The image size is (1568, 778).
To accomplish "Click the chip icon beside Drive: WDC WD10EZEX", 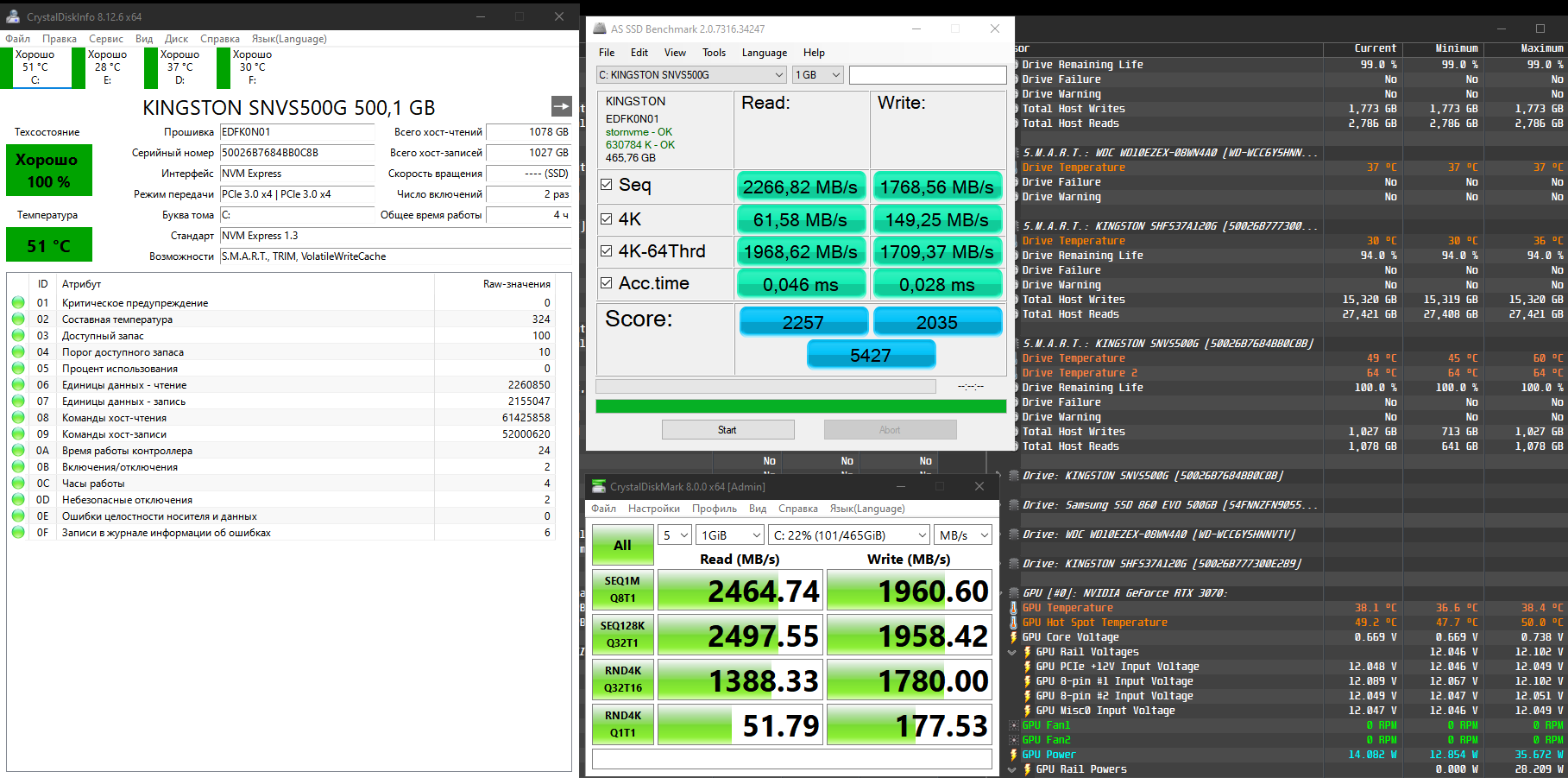I will pyautogui.click(x=1014, y=534).
